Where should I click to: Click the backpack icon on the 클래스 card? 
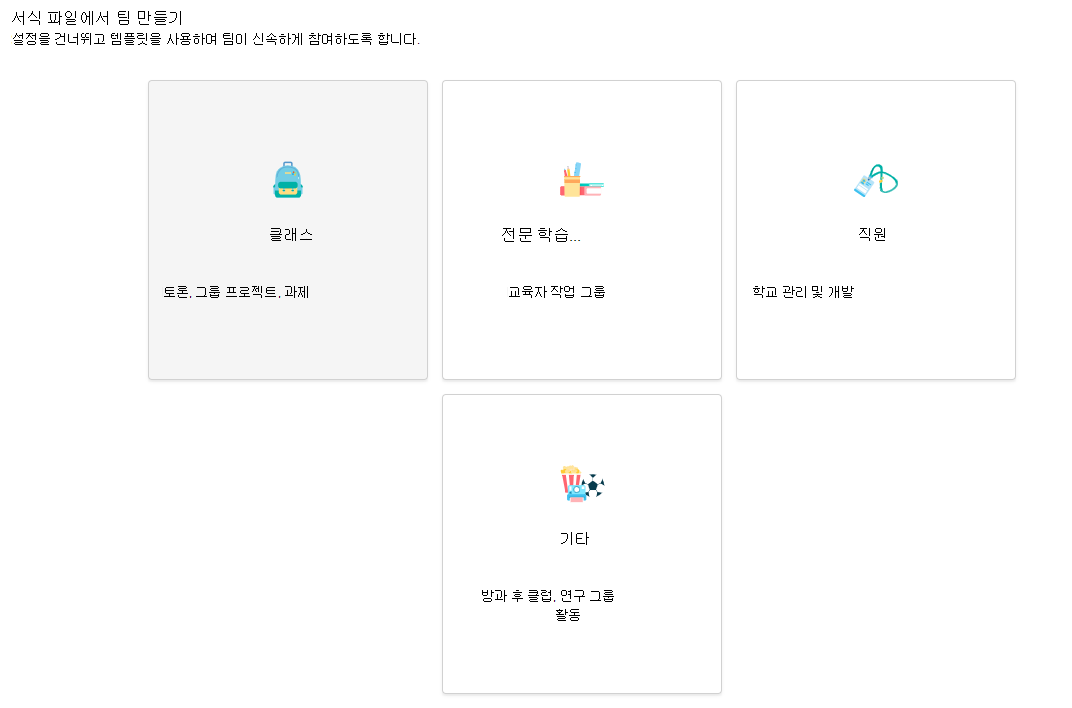[288, 180]
